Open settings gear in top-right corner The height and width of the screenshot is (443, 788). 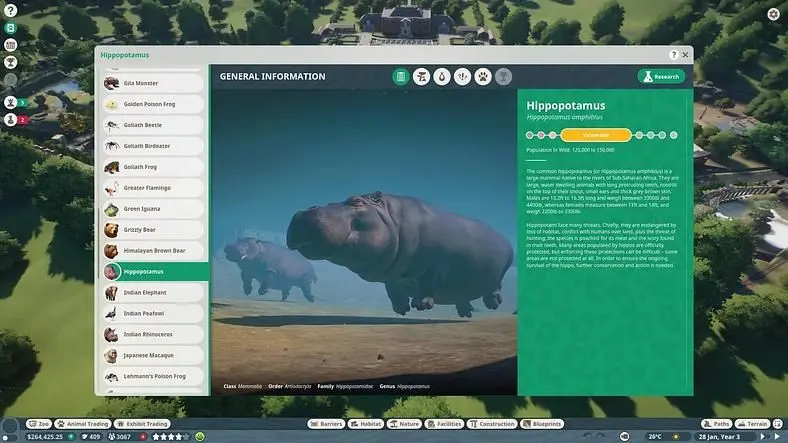pos(773,14)
